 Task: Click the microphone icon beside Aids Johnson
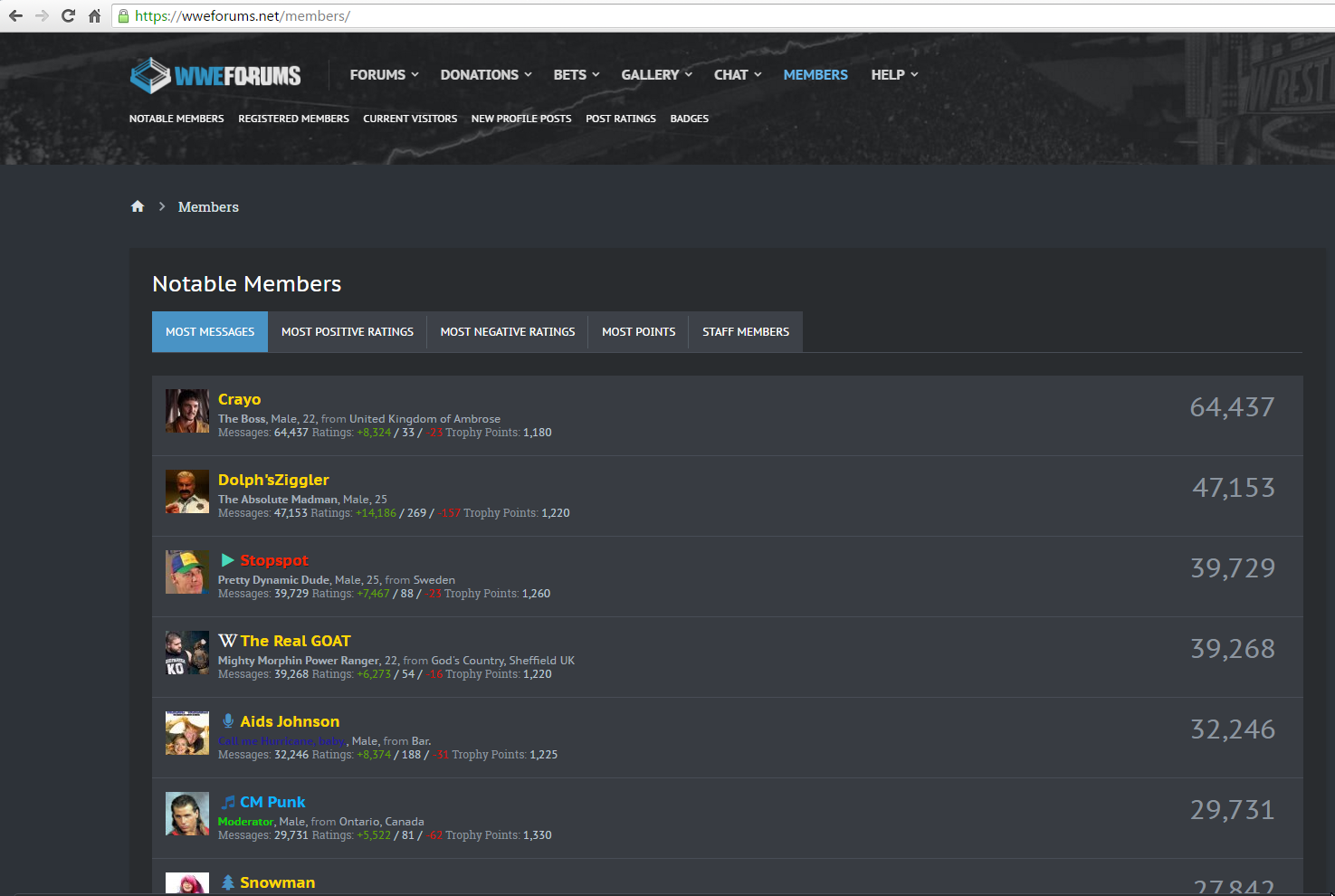pyautogui.click(x=228, y=721)
